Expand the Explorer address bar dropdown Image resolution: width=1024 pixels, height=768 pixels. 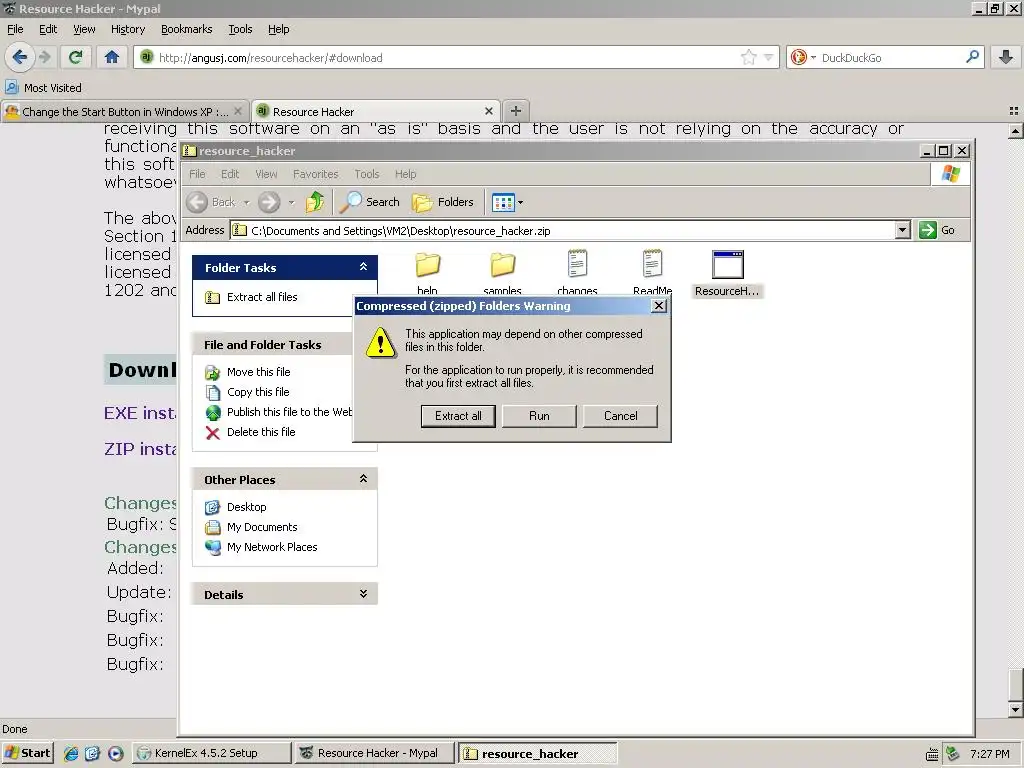(903, 230)
